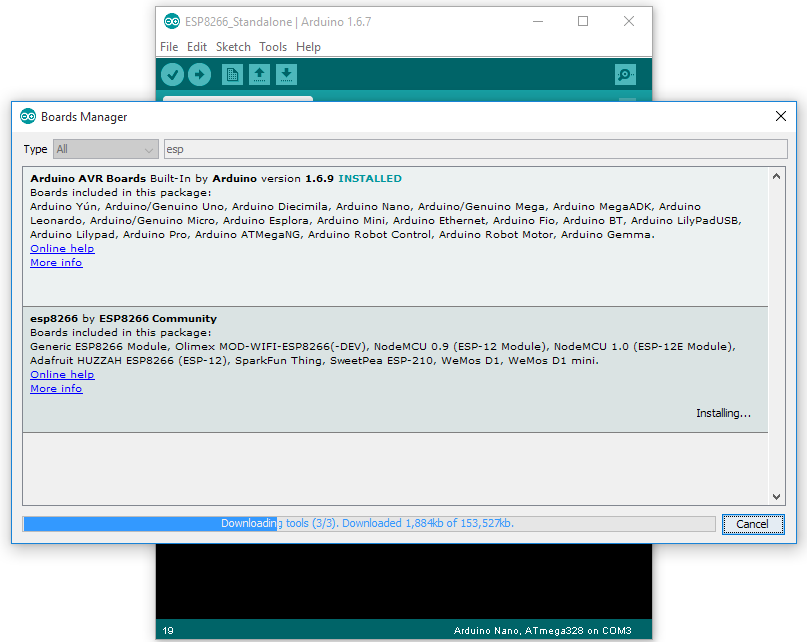Open the File menu
The image size is (807, 642).
pyautogui.click(x=169, y=47)
